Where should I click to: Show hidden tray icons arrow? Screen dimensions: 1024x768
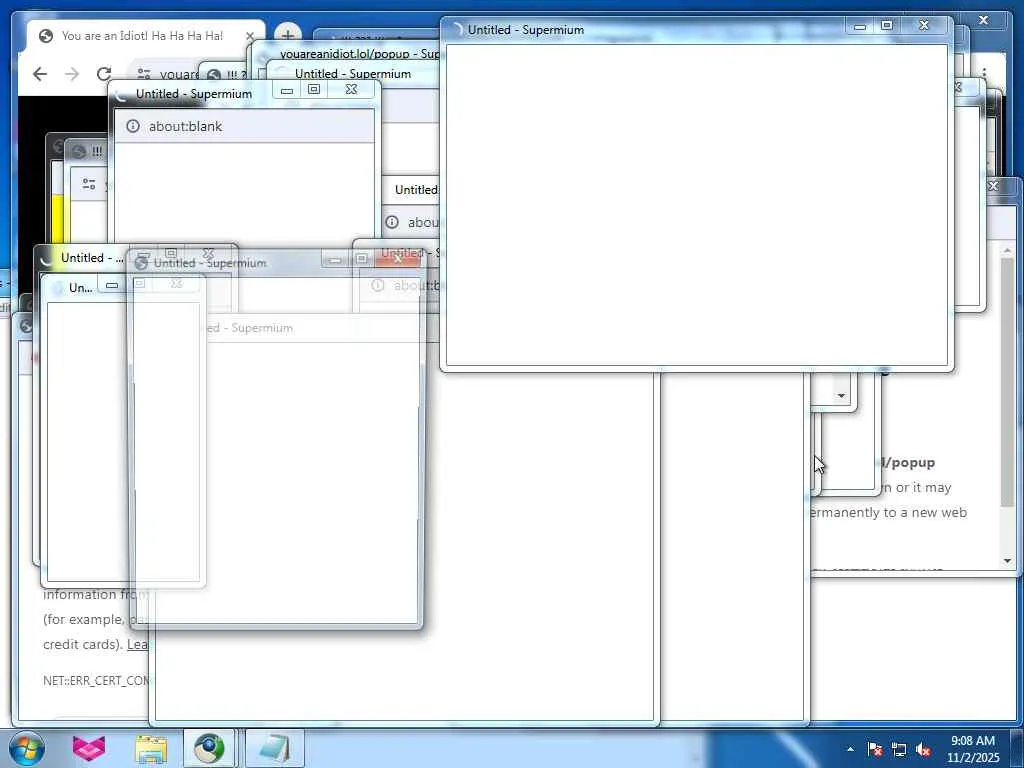(x=850, y=749)
